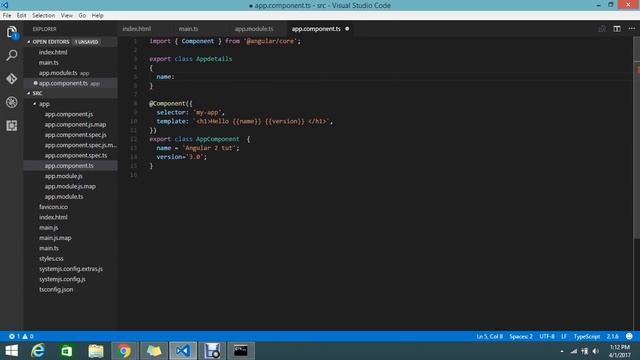
Task: Click the open changes icon in the editor title bar
Action: tap(602, 29)
